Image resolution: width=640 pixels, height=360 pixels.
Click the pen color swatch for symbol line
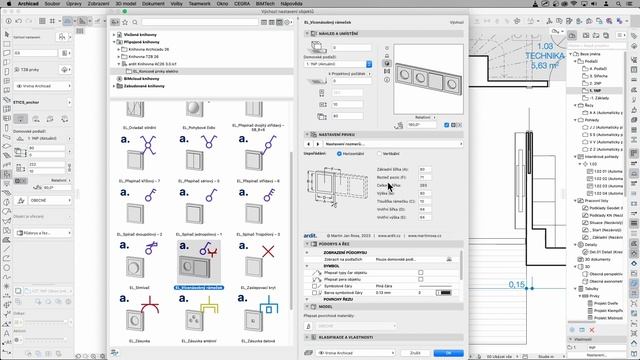444,293
